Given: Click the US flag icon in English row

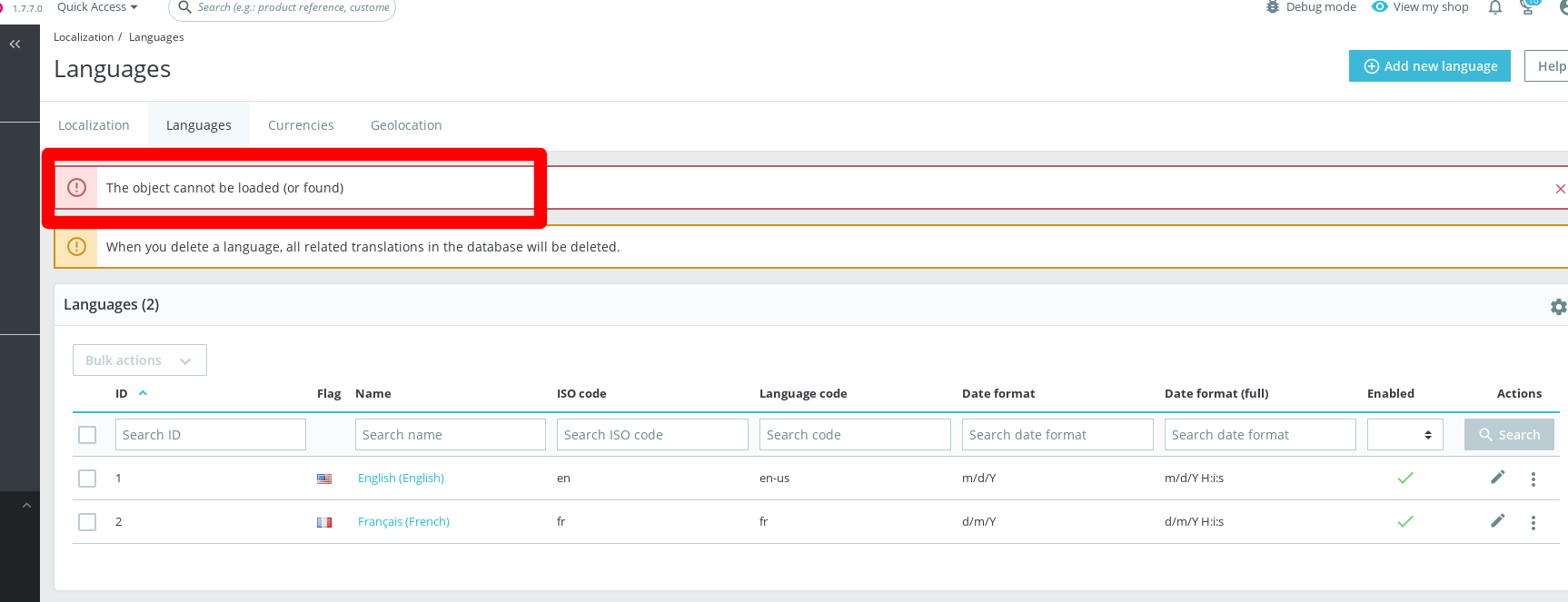Looking at the screenshot, I should pyautogui.click(x=324, y=479).
